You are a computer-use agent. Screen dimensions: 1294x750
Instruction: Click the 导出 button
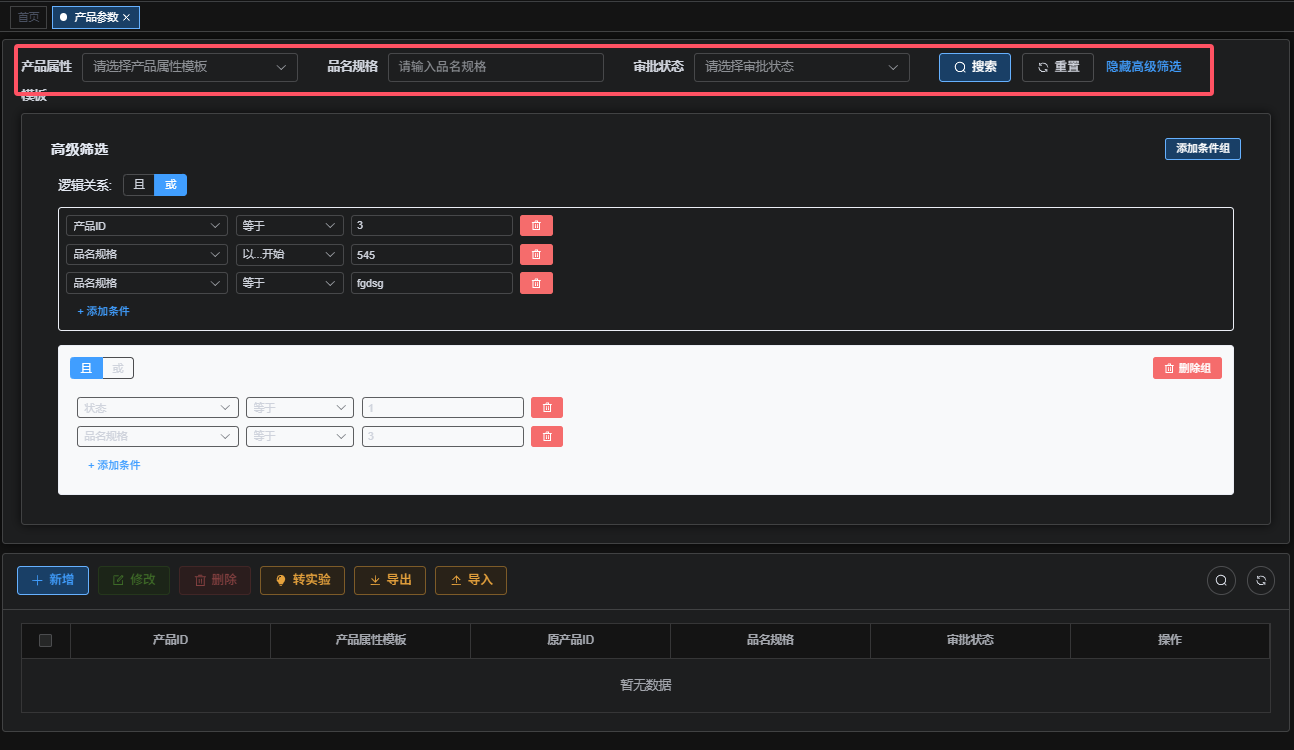[390, 580]
